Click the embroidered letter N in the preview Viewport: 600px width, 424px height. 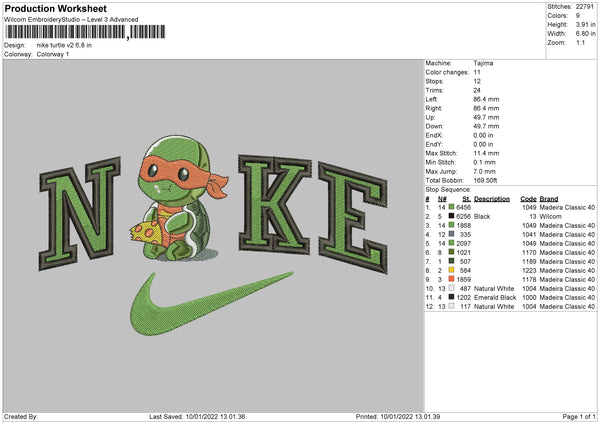(79, 212)
